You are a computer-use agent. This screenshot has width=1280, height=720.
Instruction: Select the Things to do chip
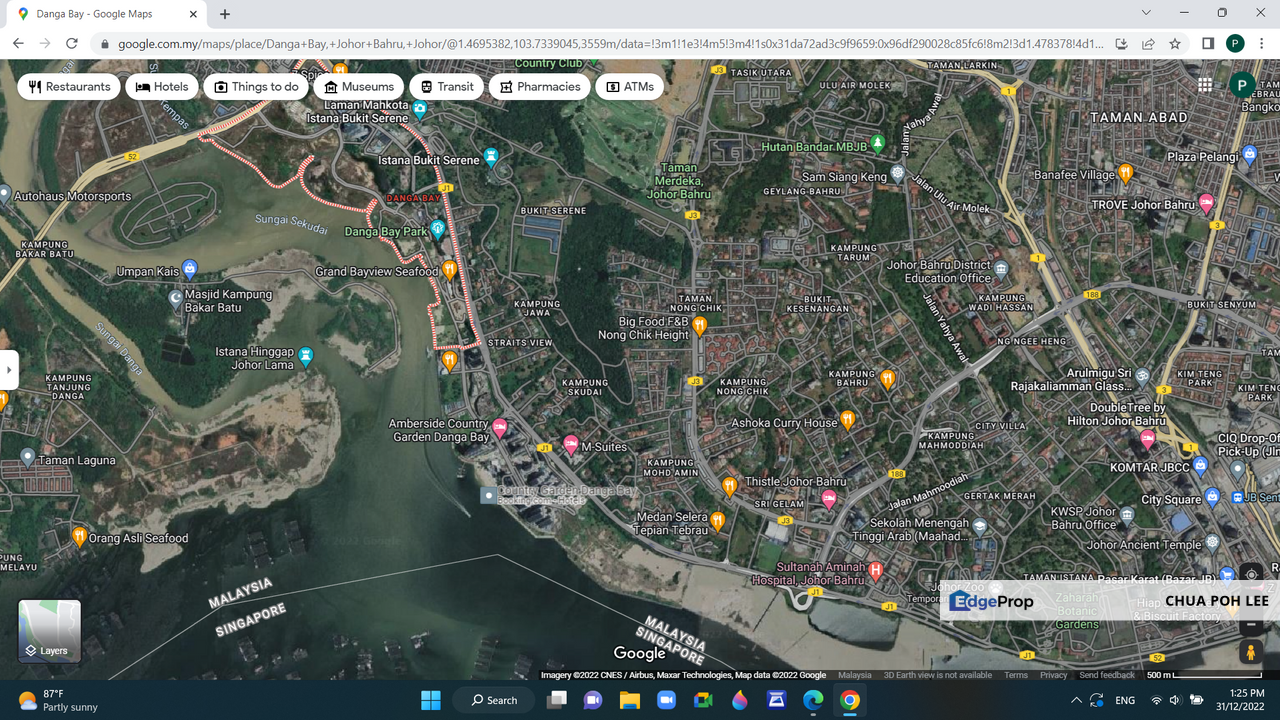pos(256,87)
